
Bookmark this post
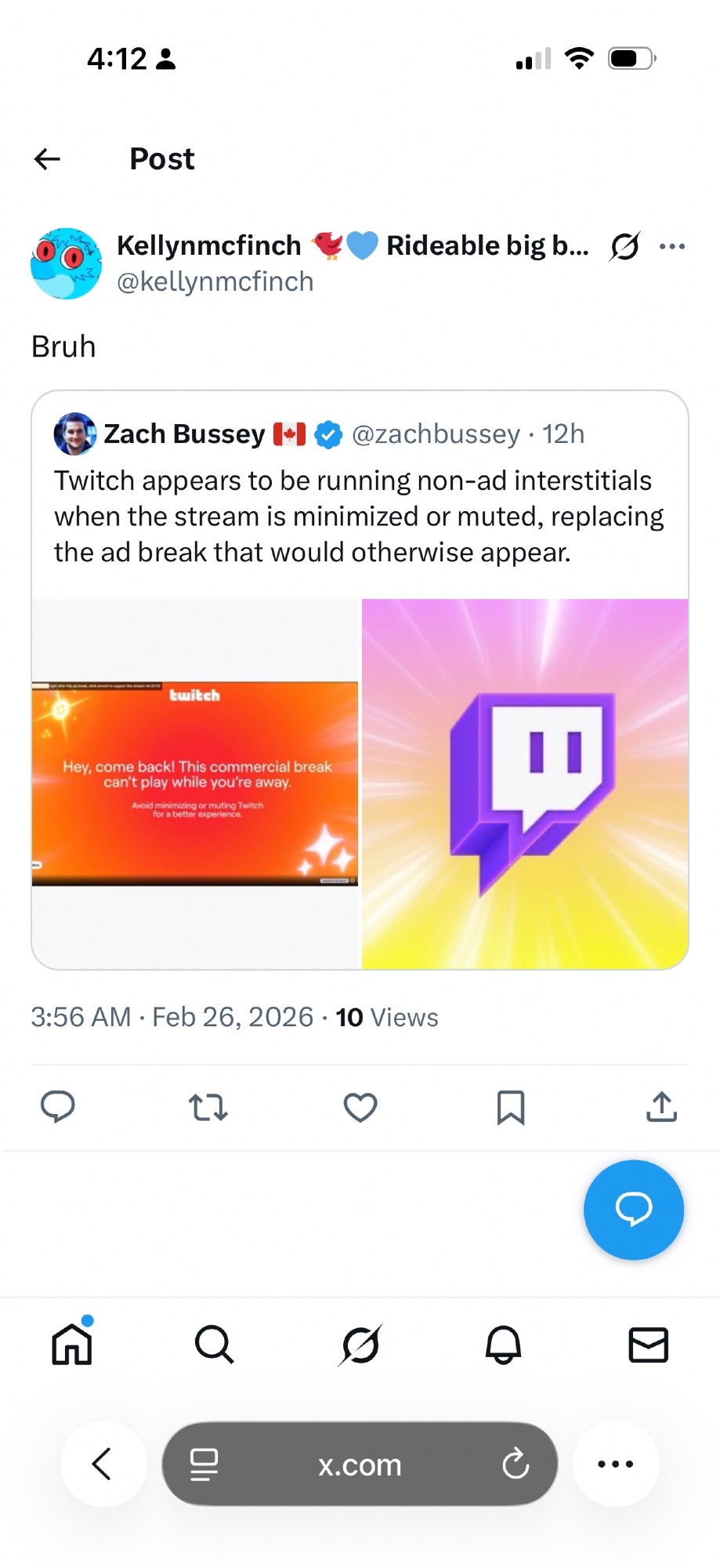pos(511,1107)
